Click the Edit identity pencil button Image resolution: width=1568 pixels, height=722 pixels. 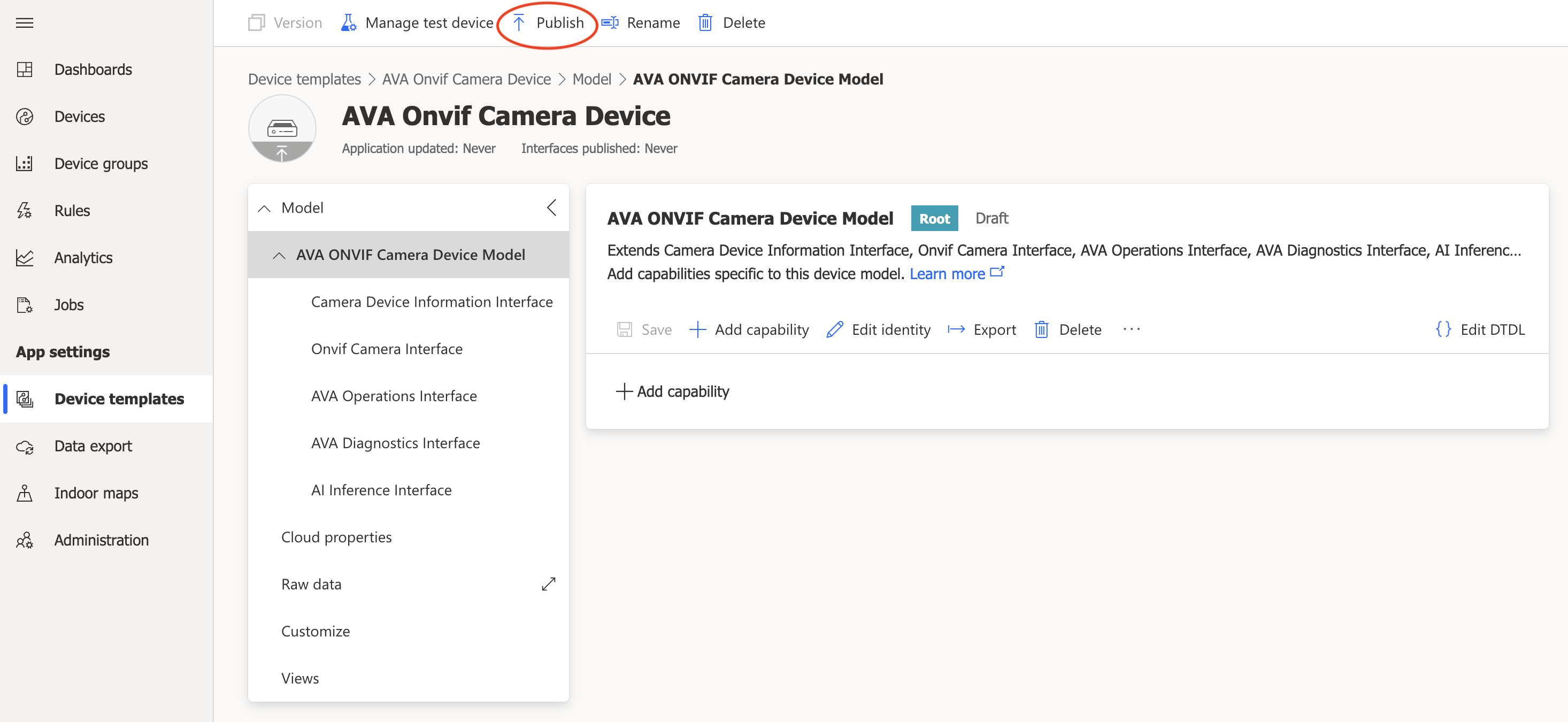[x=876, y=329]
